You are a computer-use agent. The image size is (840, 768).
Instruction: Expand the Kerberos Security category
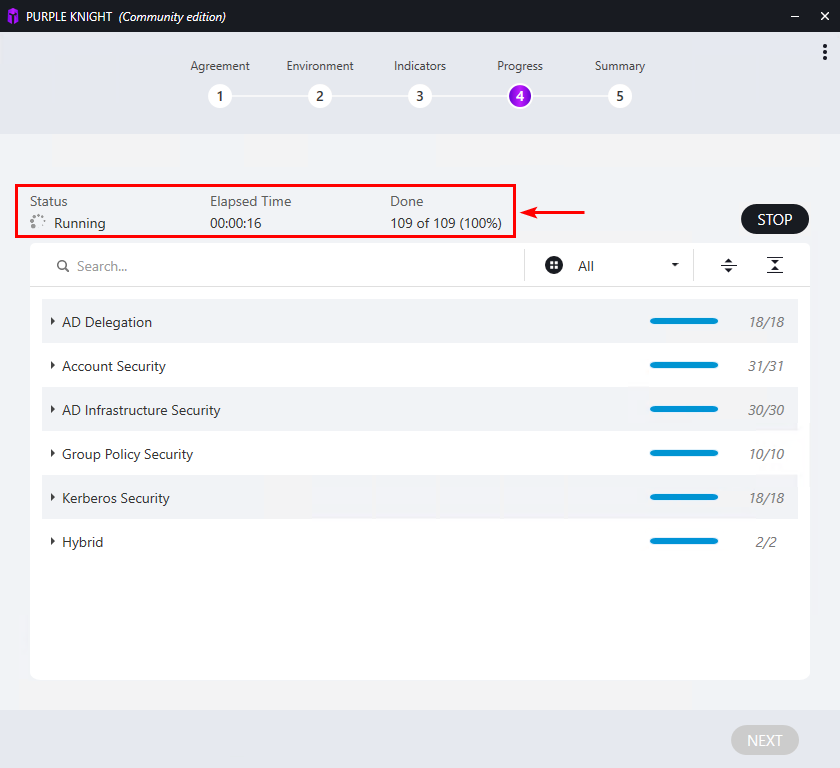click(x=53, y=498)
